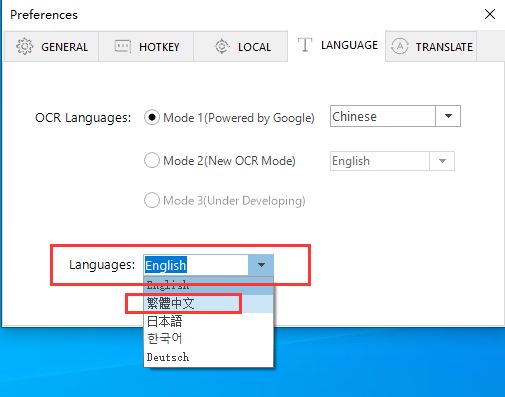This screenshot has width=505, height=397.
Task: Open the HOTKEY tab
Action: click(x=146, y=47)
